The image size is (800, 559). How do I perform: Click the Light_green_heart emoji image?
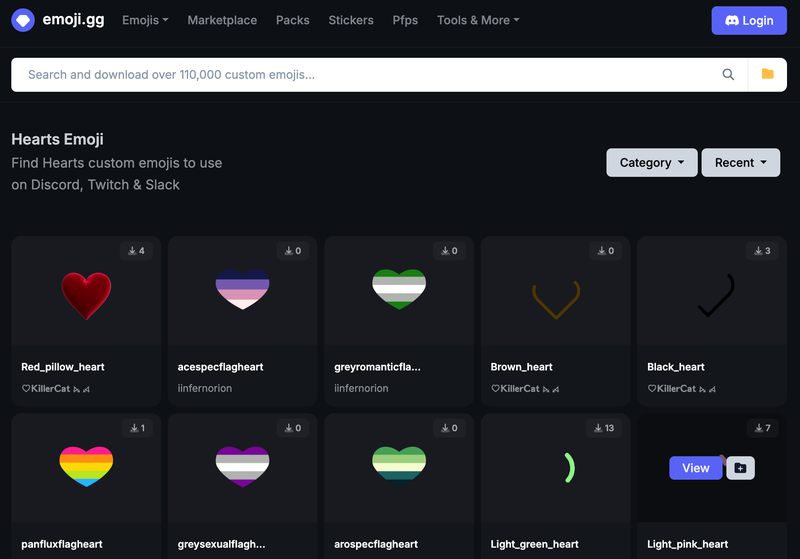click(x=569, y=468)
